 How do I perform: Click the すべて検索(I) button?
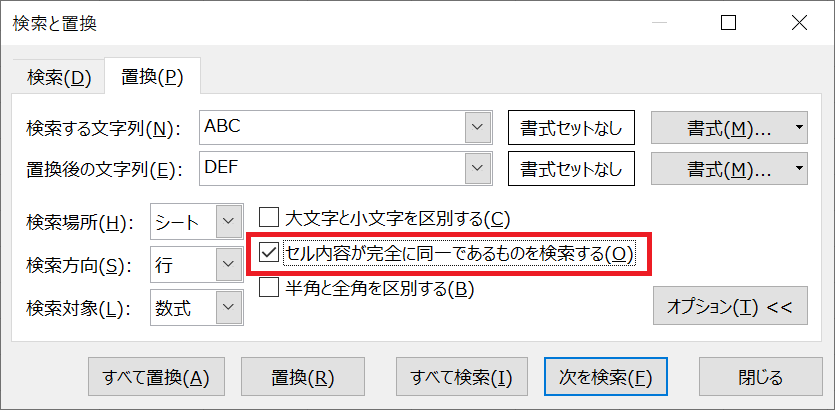point(461,377)
